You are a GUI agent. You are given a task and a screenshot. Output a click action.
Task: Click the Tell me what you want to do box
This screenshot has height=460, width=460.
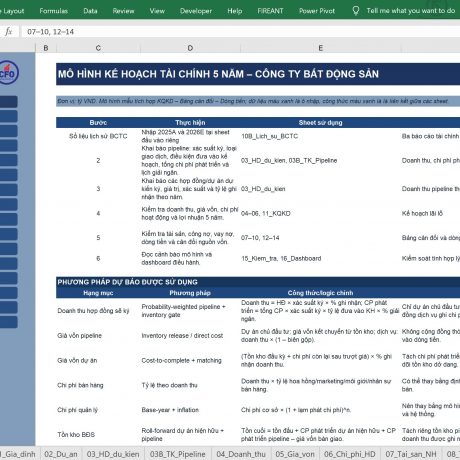(411, 11)
